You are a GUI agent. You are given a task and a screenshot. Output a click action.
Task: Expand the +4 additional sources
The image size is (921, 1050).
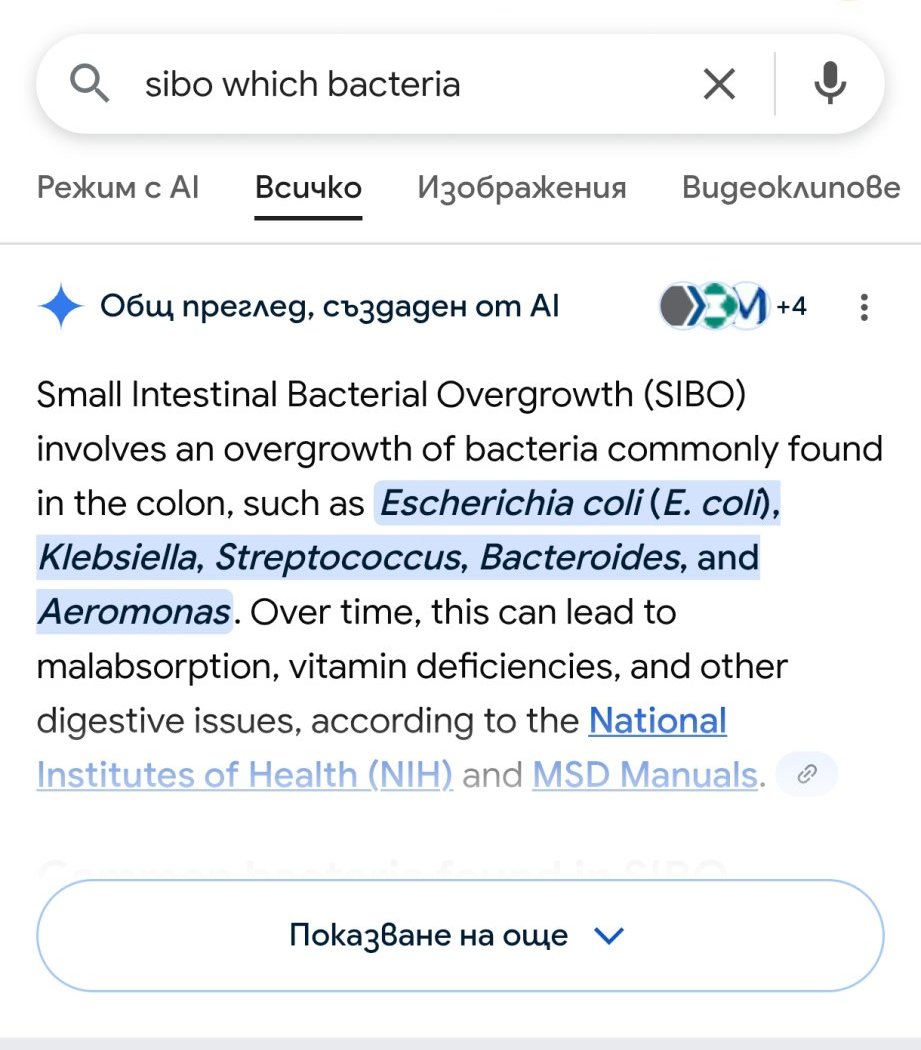[791, 307]
